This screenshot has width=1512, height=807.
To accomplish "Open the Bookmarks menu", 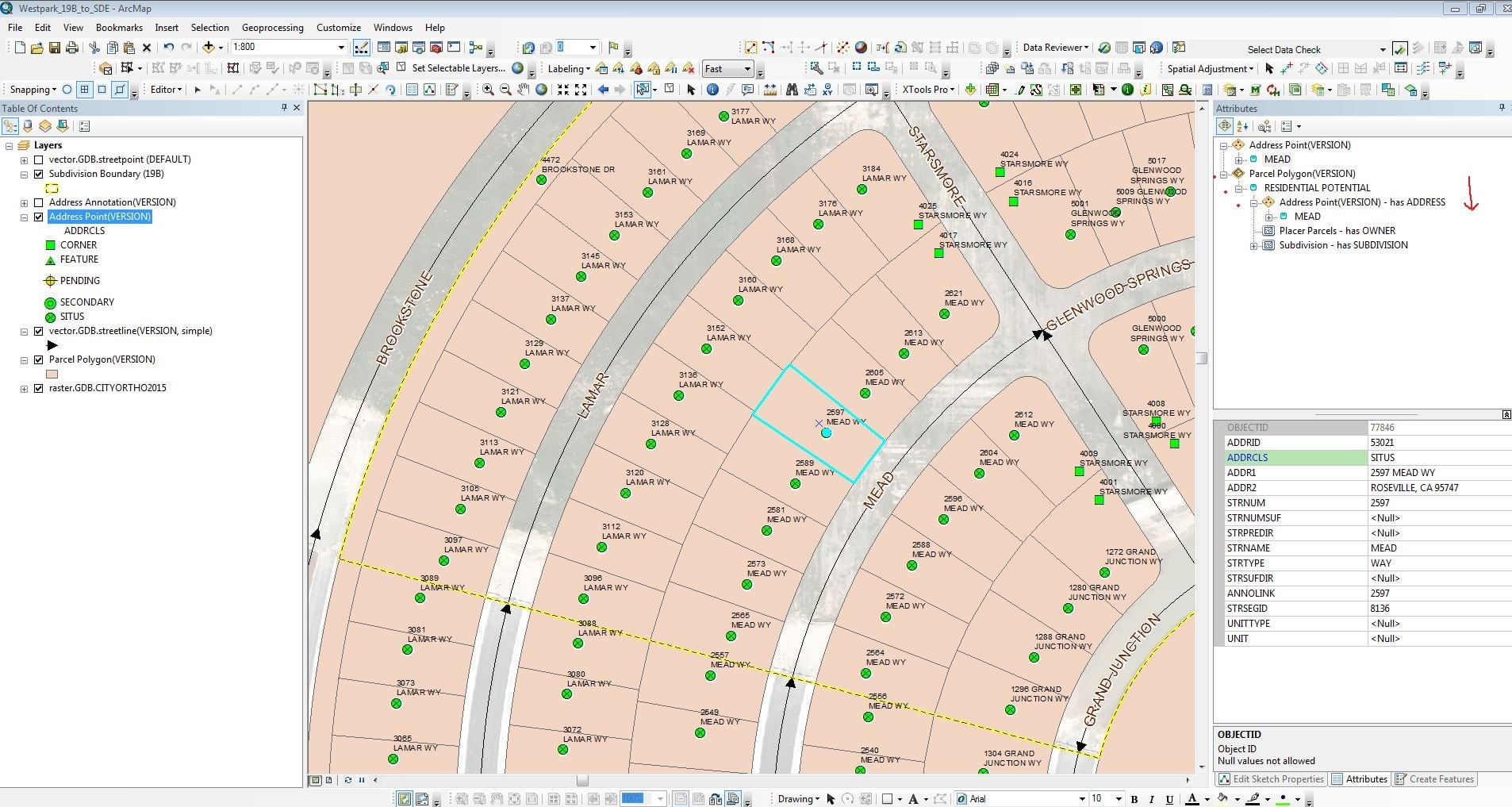I will 119,28.
